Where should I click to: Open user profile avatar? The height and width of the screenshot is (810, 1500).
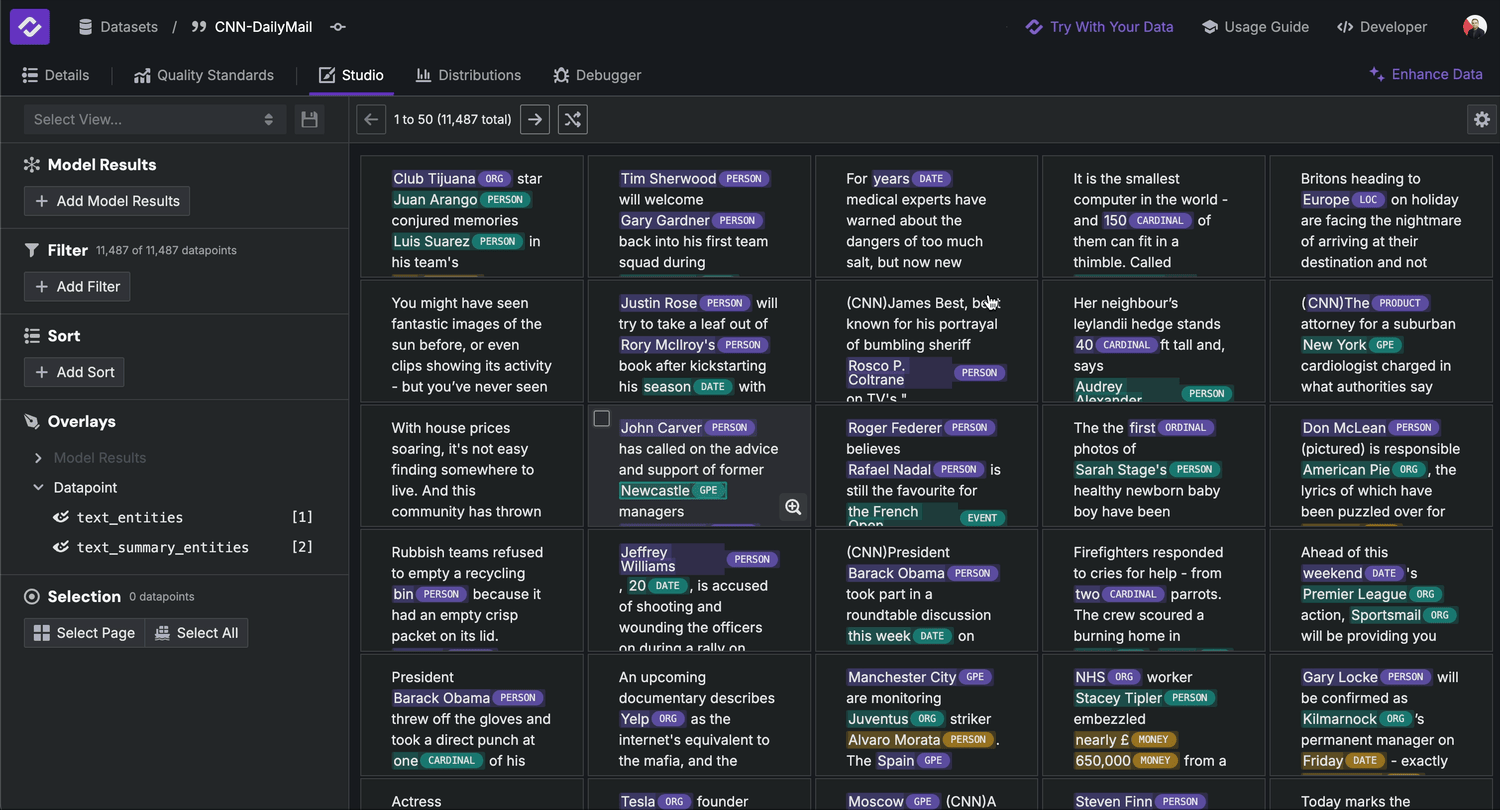(1474, 27)
